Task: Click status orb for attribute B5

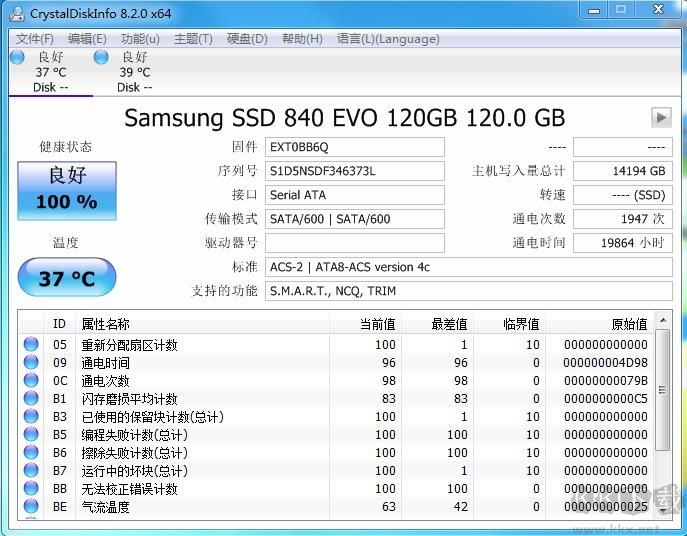Action: coord(31,434)
